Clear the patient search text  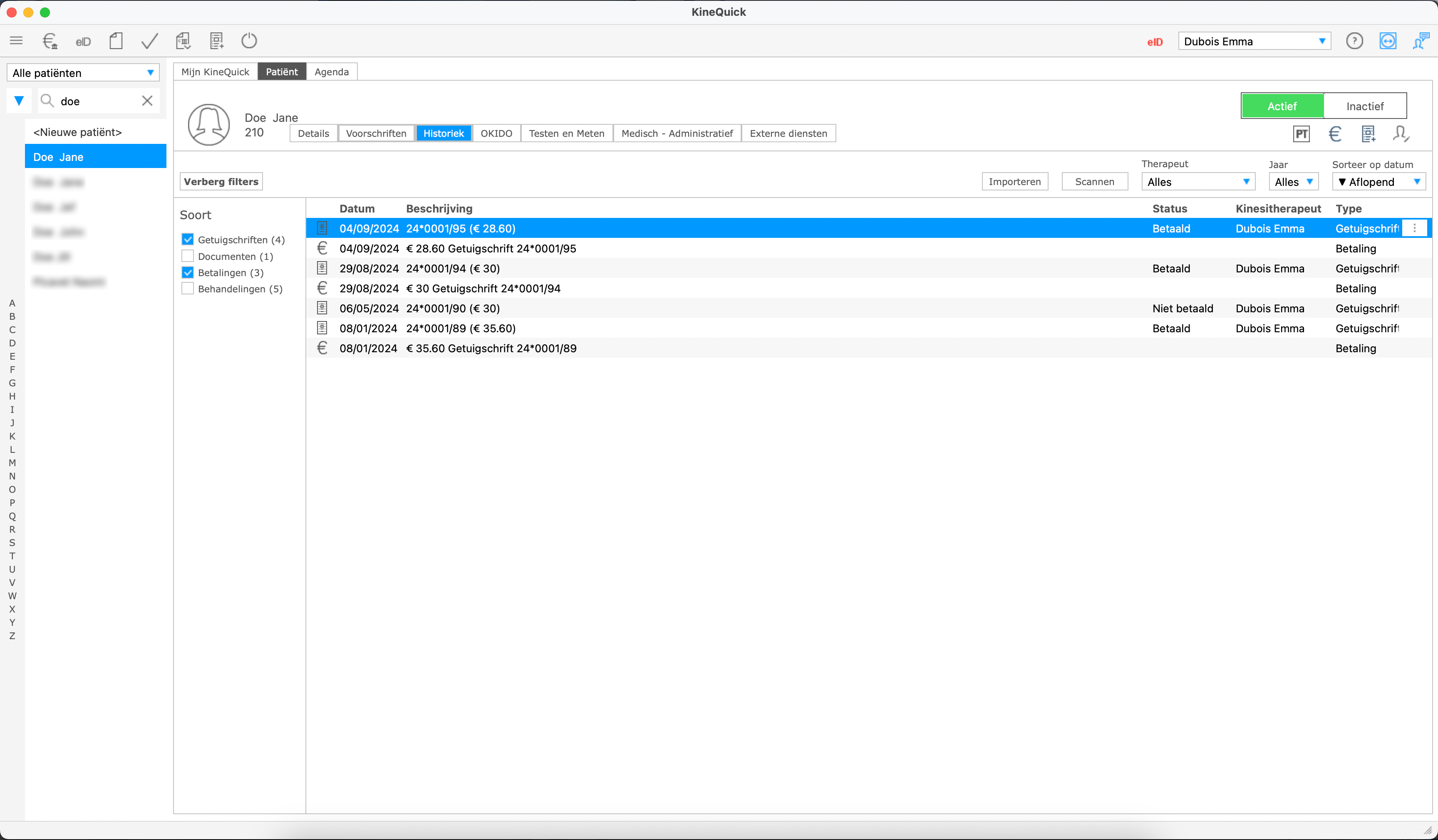[x=147, y=101]
